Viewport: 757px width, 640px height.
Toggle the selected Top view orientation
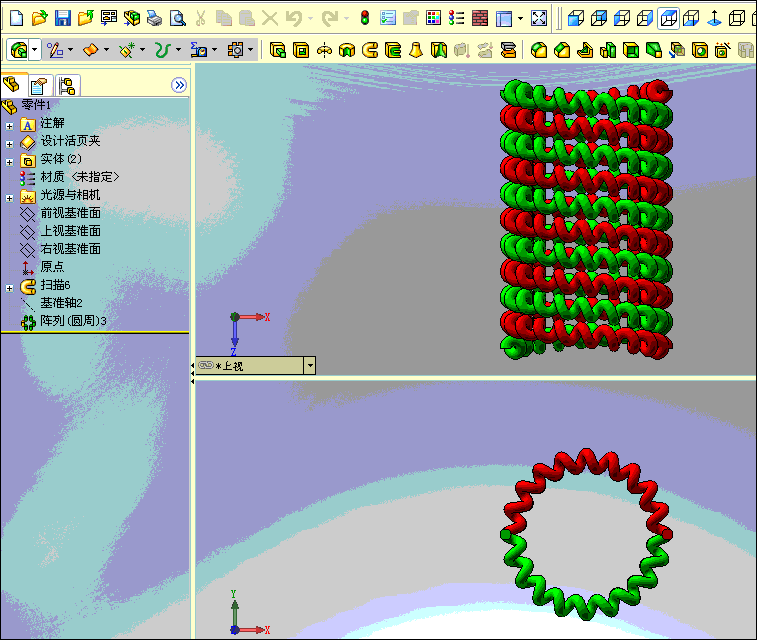click(x=669, y=18)
